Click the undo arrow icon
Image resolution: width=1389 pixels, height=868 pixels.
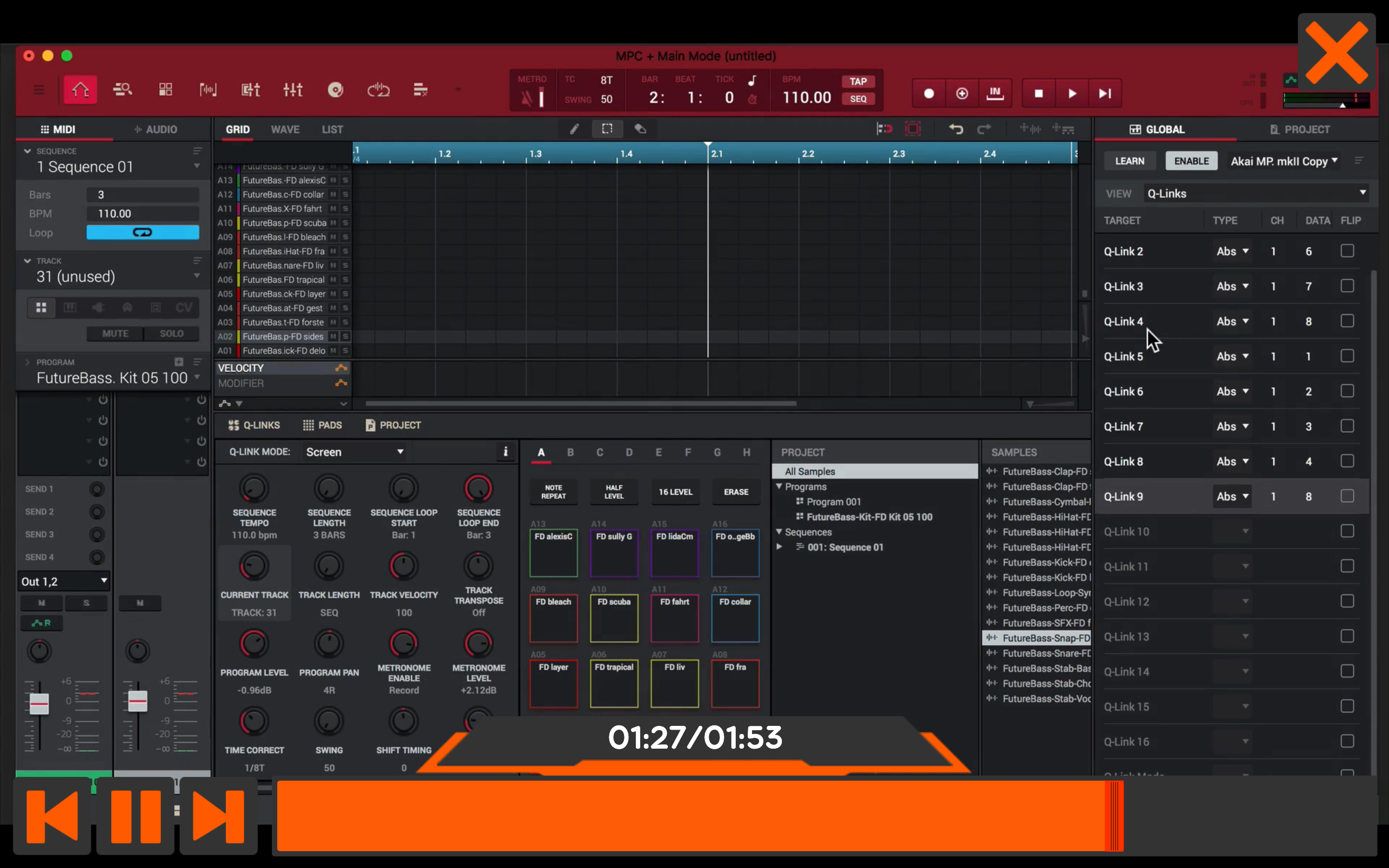(955, 129)
